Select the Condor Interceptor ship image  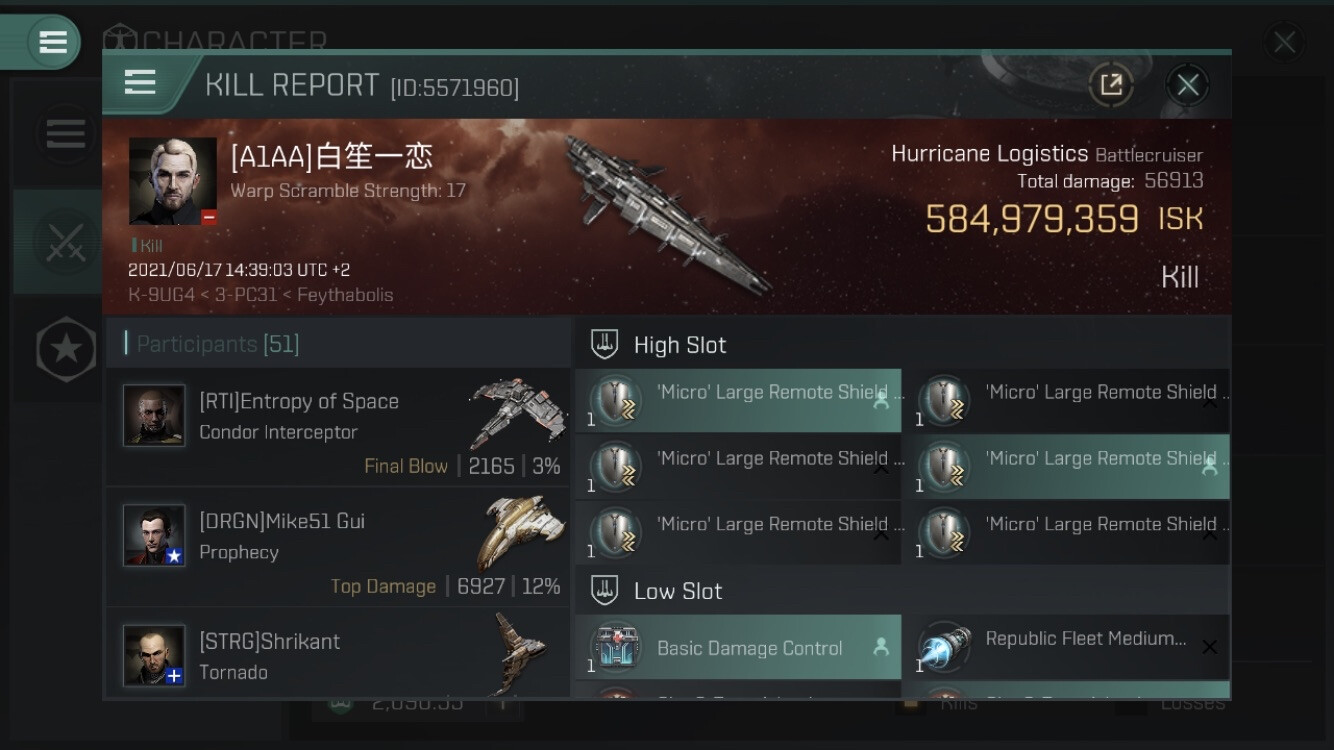514,412
